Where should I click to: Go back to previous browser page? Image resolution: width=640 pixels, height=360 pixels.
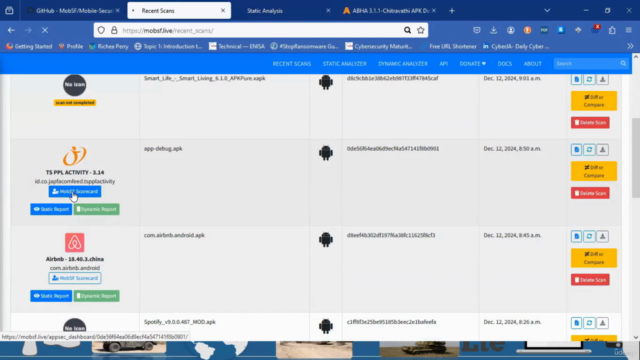pos(11,30)
